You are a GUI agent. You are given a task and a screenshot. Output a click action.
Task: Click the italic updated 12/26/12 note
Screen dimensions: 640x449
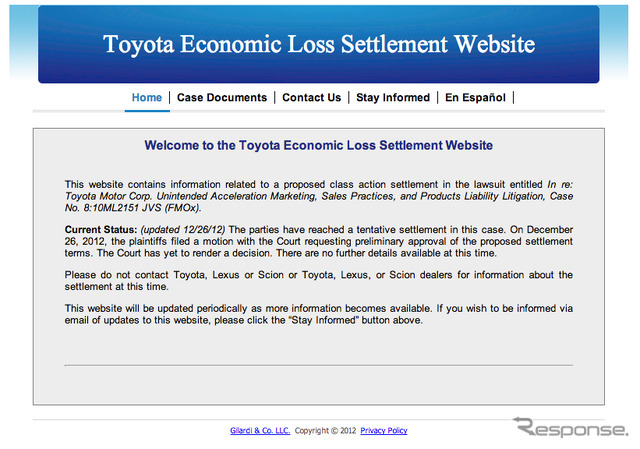click(x=182, y=230)
